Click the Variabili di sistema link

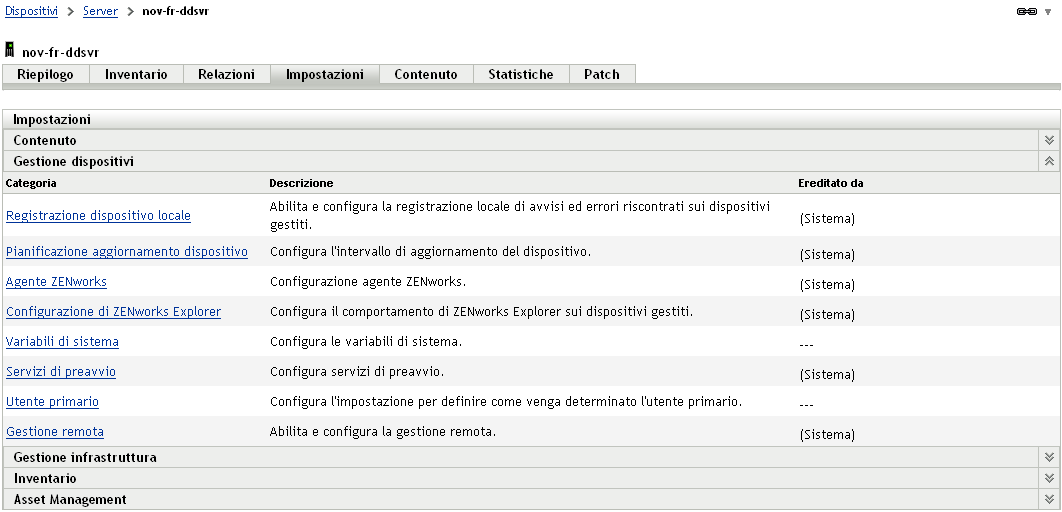click(x=62, y=342)
